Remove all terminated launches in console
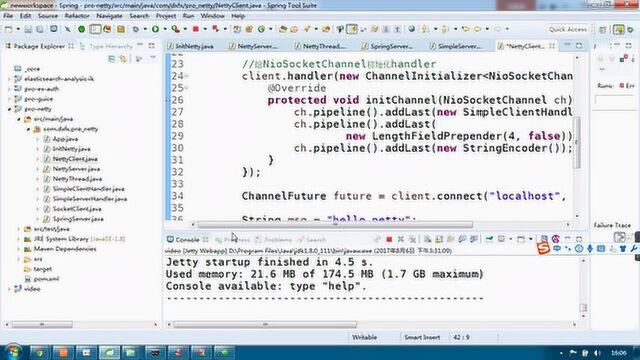This screenshot has width=640, height=360. click(x=412, y=239)
